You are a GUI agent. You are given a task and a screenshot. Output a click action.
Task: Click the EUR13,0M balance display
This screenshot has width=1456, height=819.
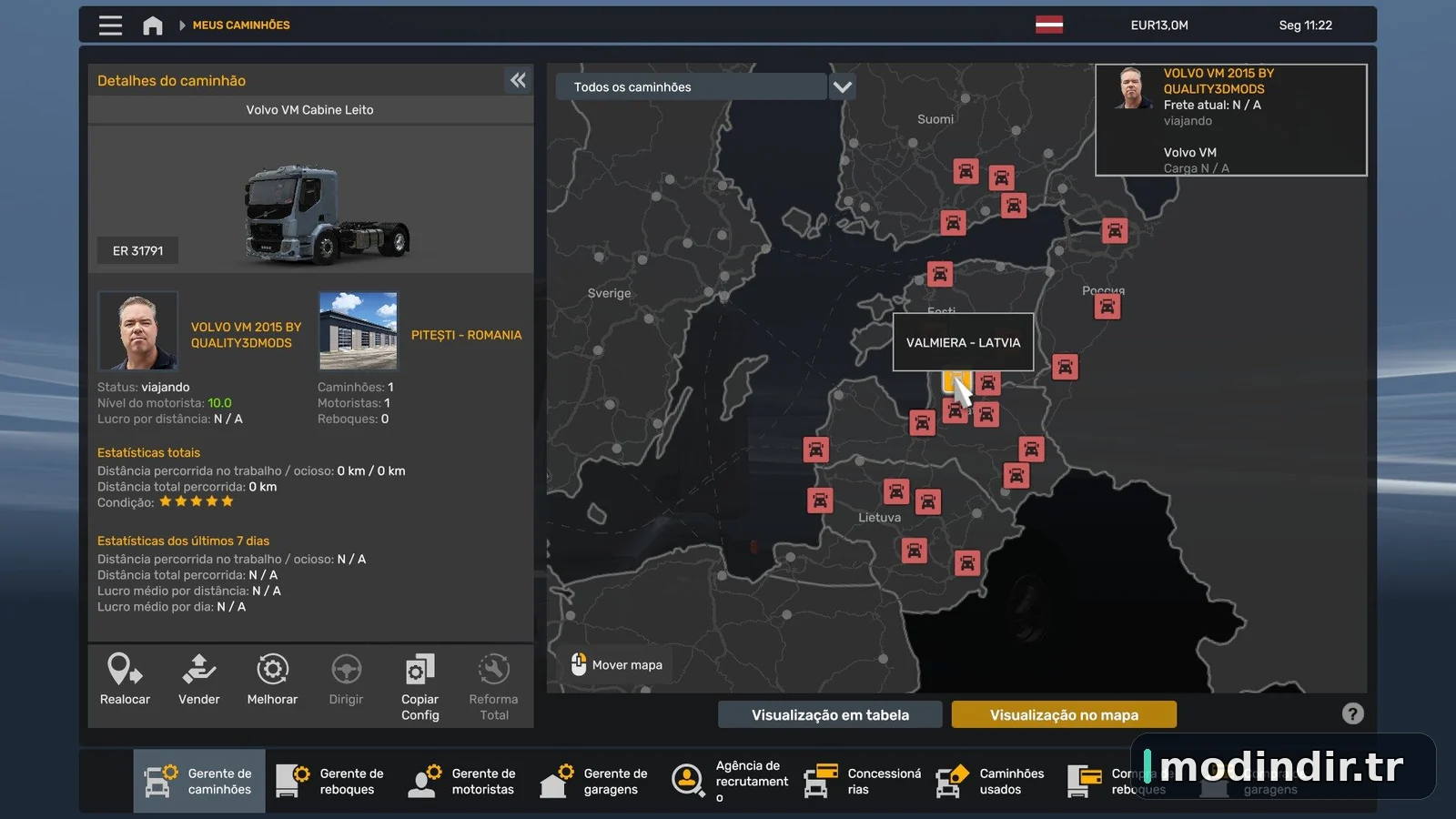pos(1159,25)
